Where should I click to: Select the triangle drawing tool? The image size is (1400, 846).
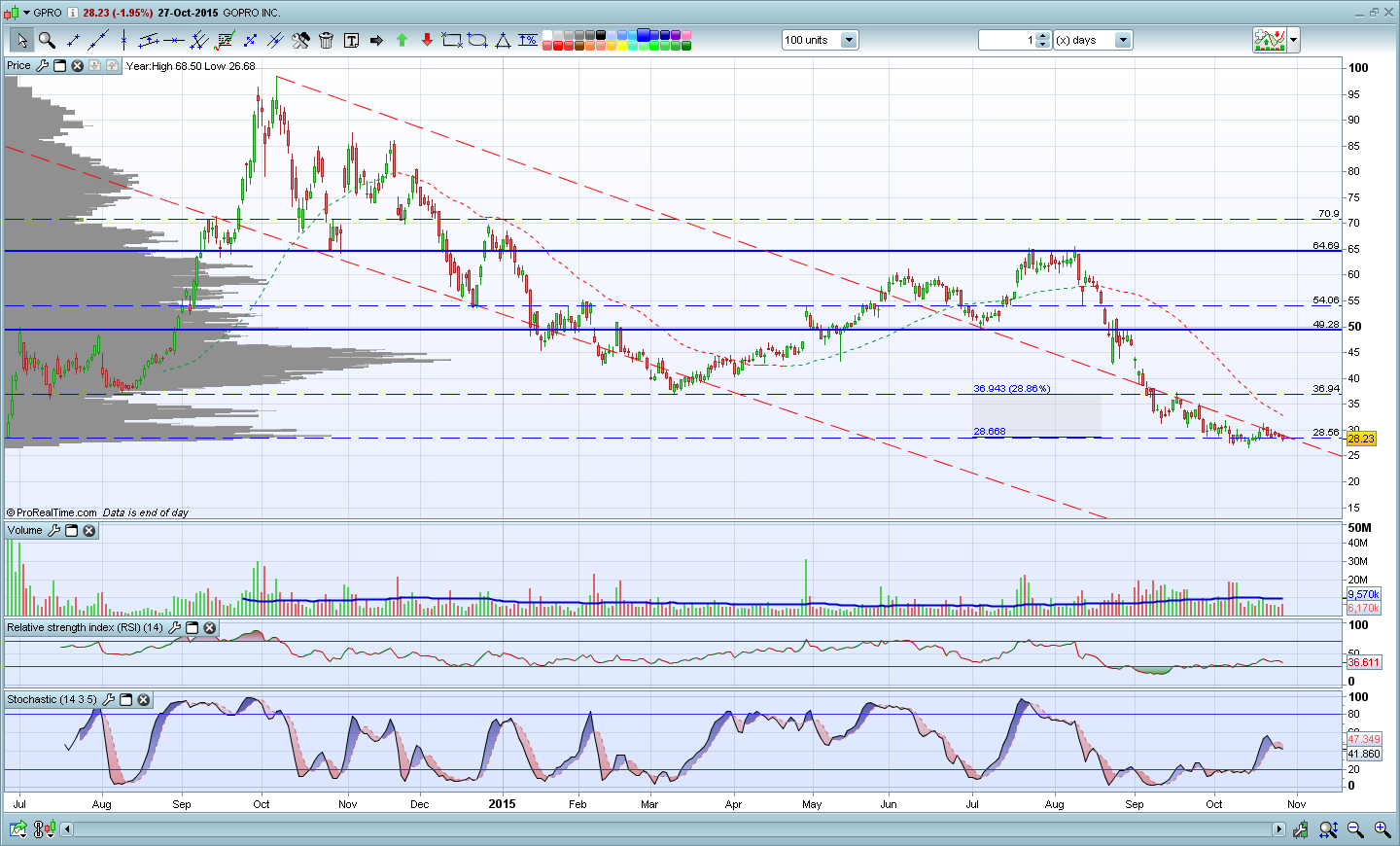503,40
